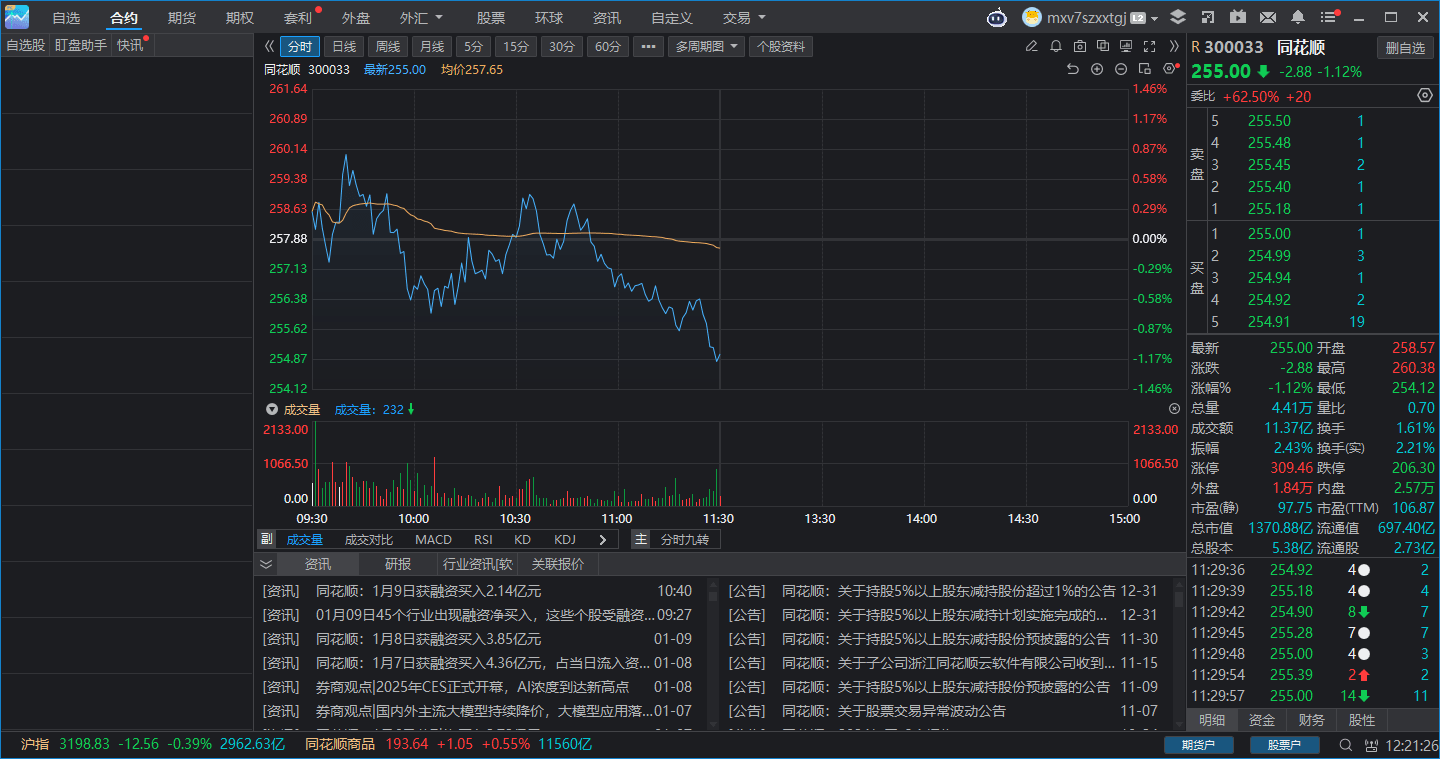Open the 多周期图 dropdown

[706, 47]
